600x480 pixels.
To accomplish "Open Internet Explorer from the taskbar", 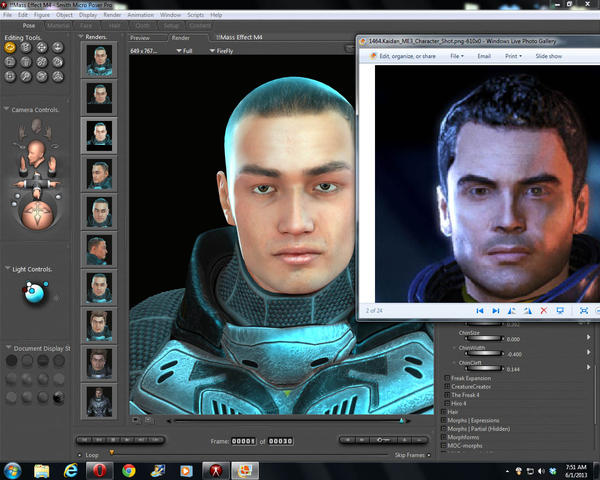I will click(71, 471).
